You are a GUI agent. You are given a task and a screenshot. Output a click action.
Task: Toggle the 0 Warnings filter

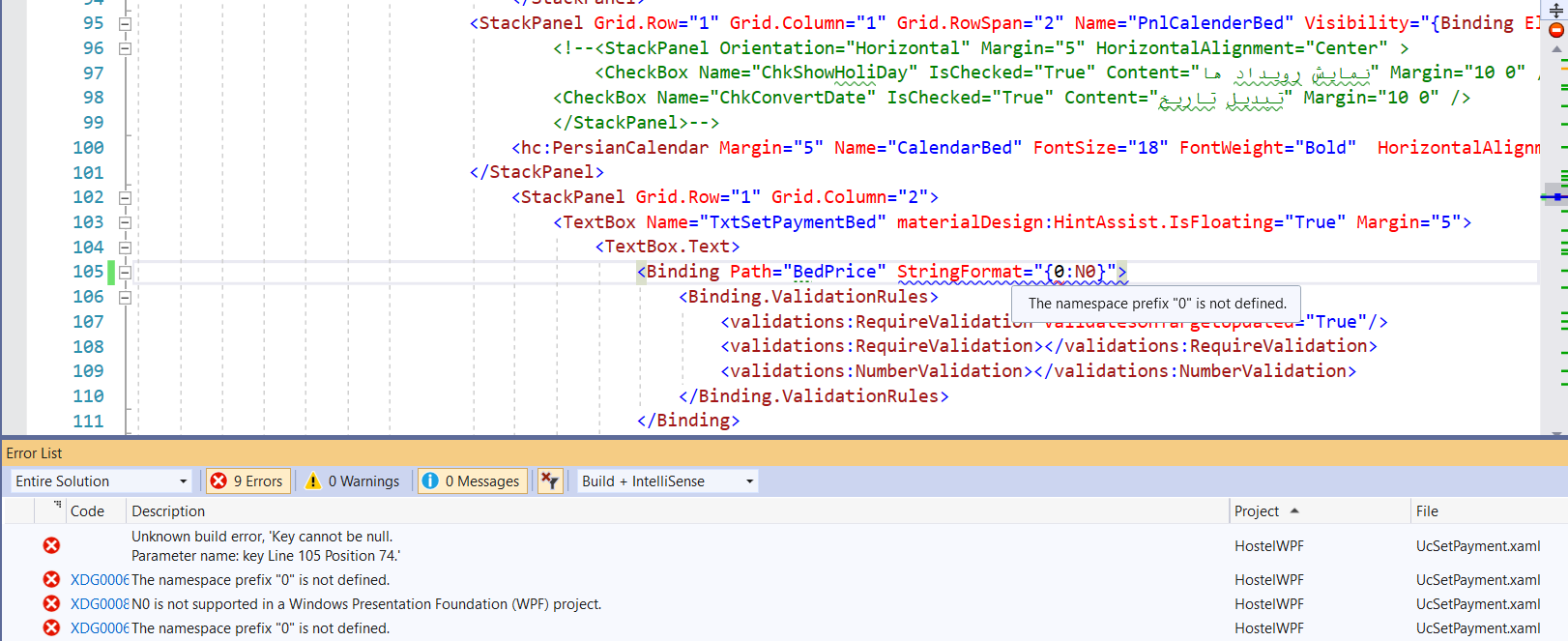(x=353, y=481)
